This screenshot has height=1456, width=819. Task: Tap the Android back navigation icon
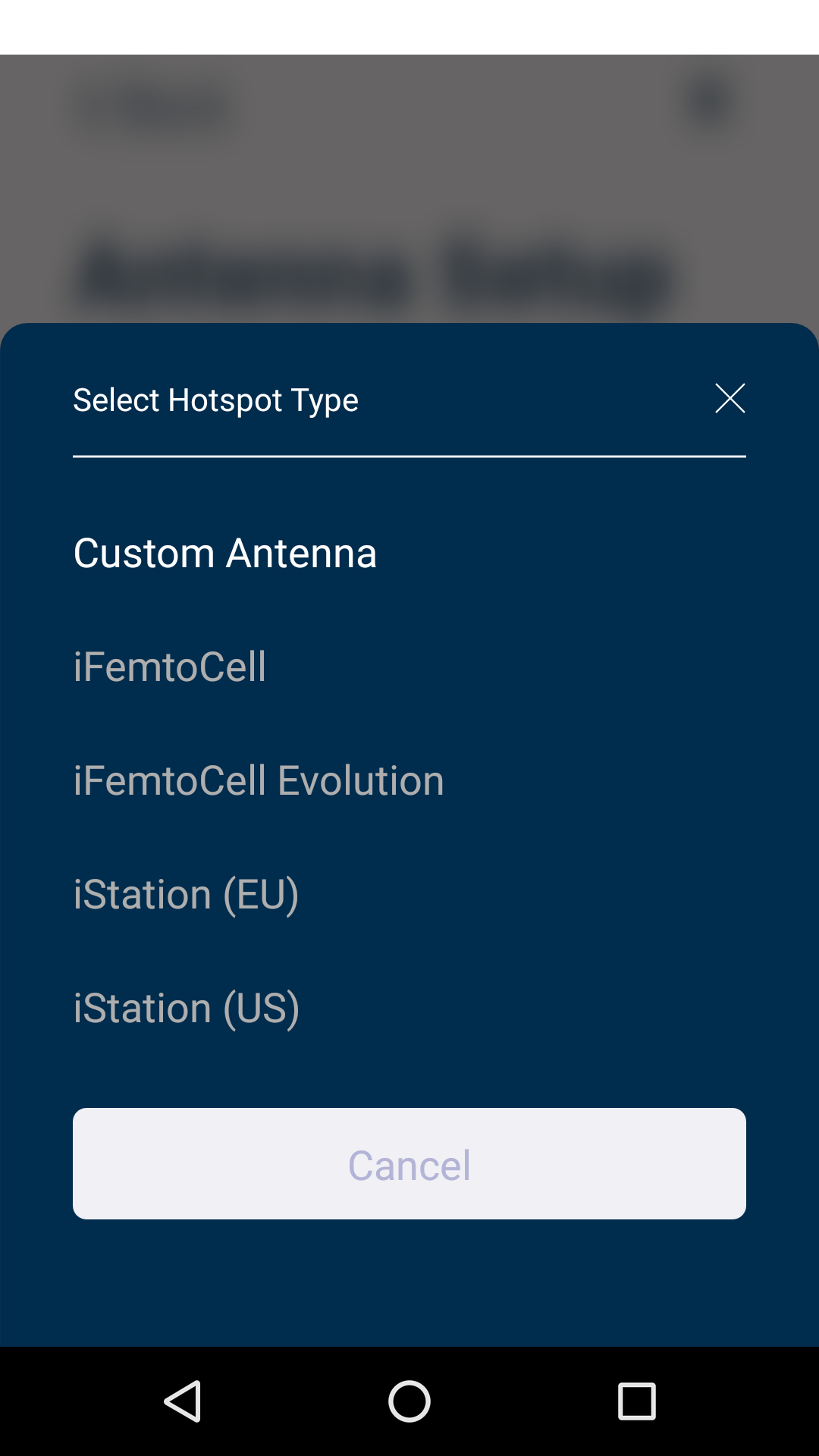tap(183, 1401)
